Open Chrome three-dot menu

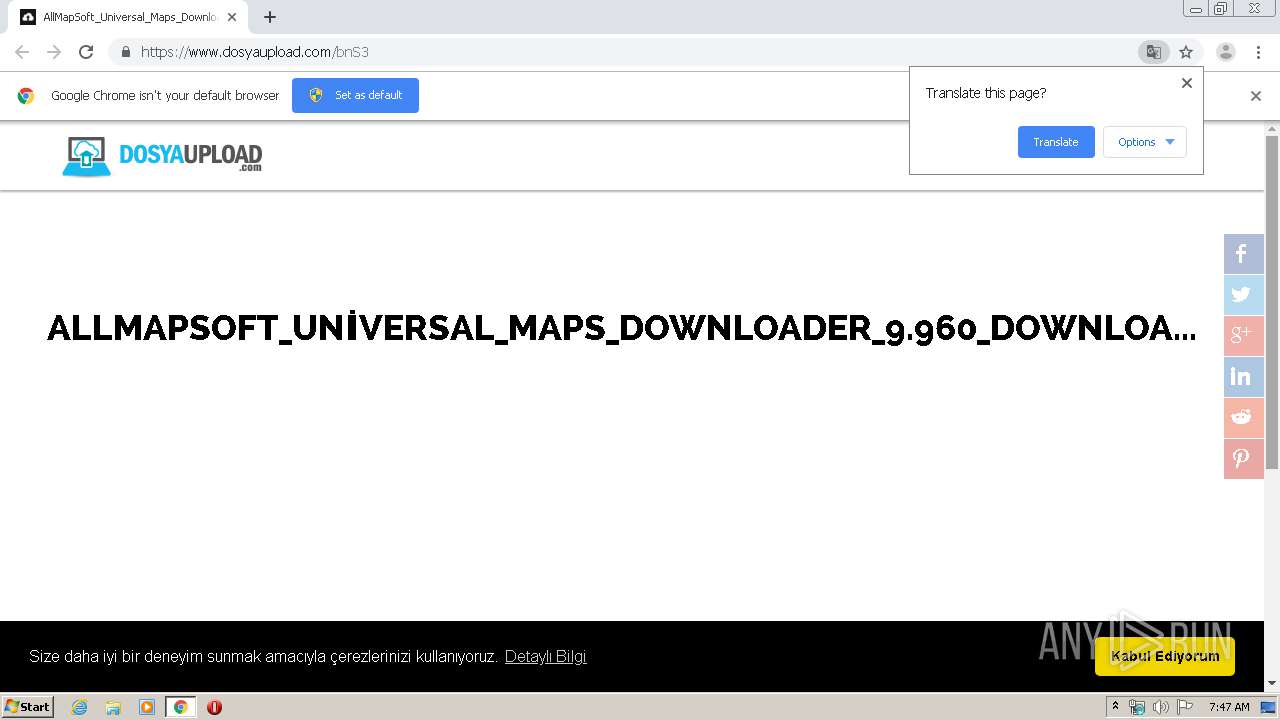pos(1258,52)
